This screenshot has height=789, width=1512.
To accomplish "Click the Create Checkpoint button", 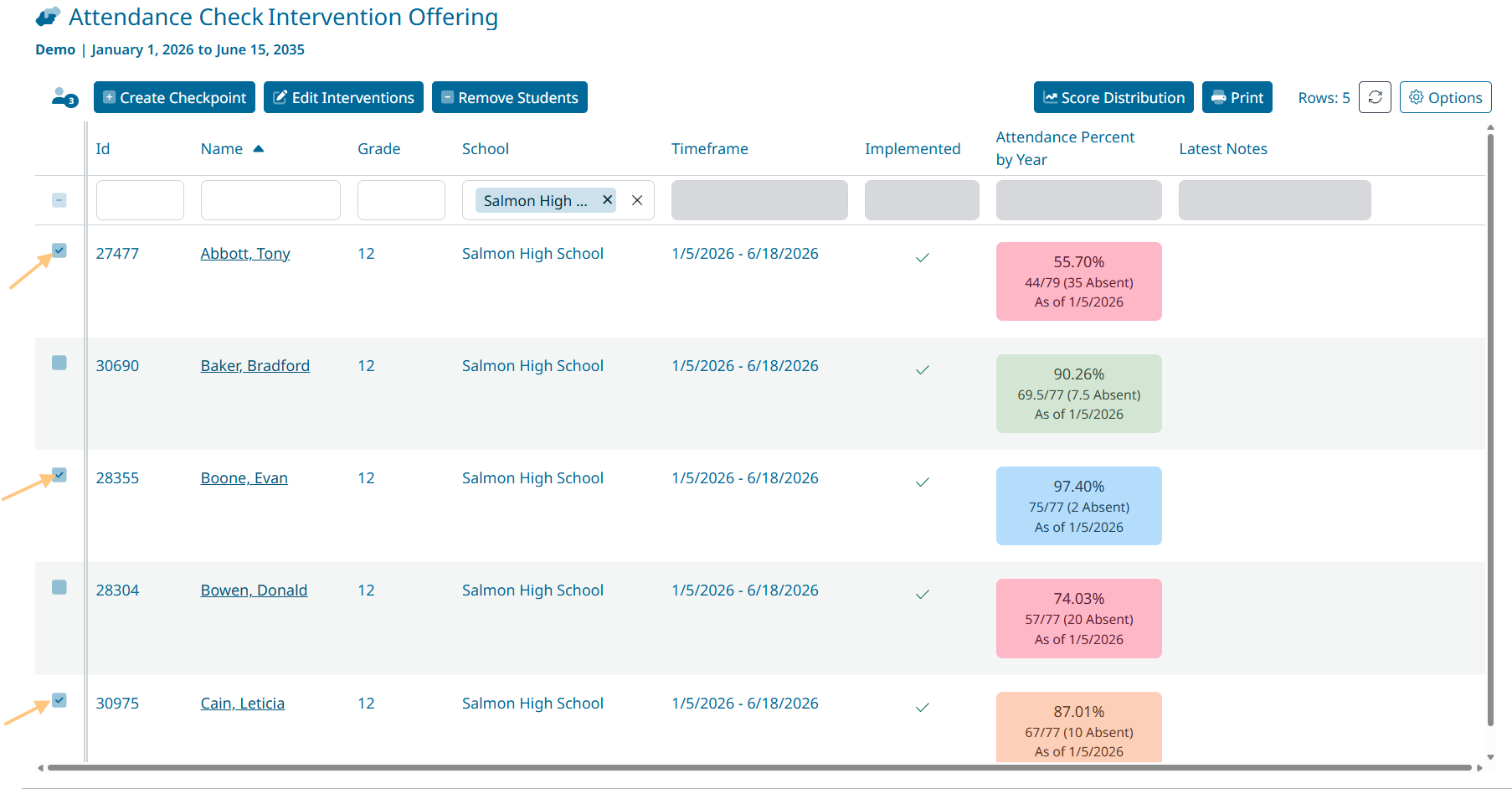I will (x=174, y=97).
